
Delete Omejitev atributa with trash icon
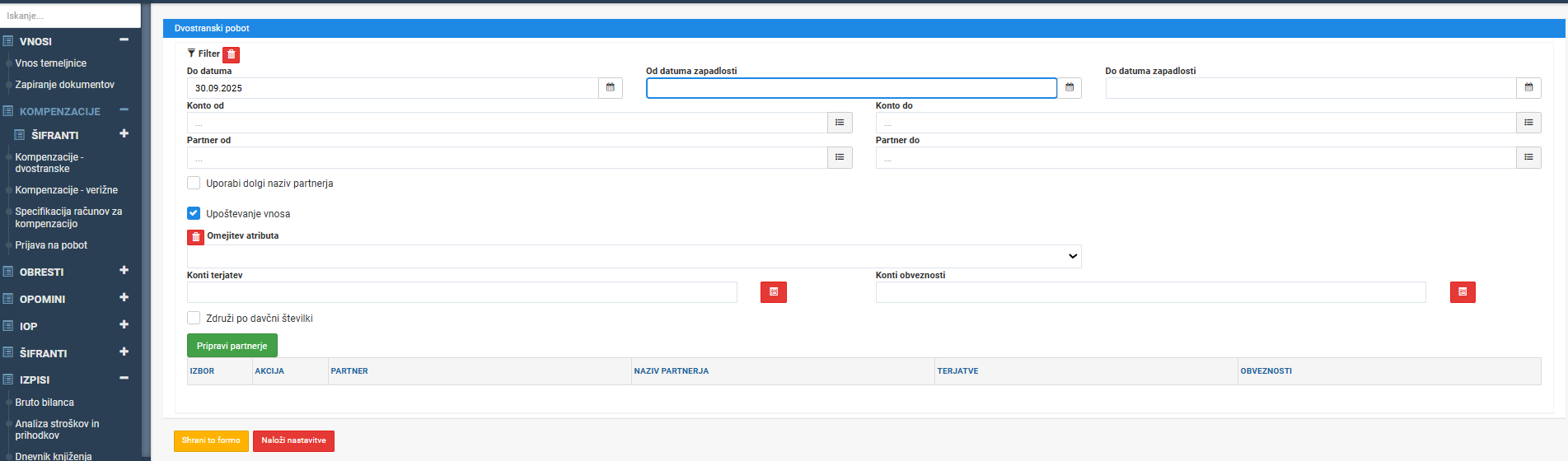coord(195,237)
